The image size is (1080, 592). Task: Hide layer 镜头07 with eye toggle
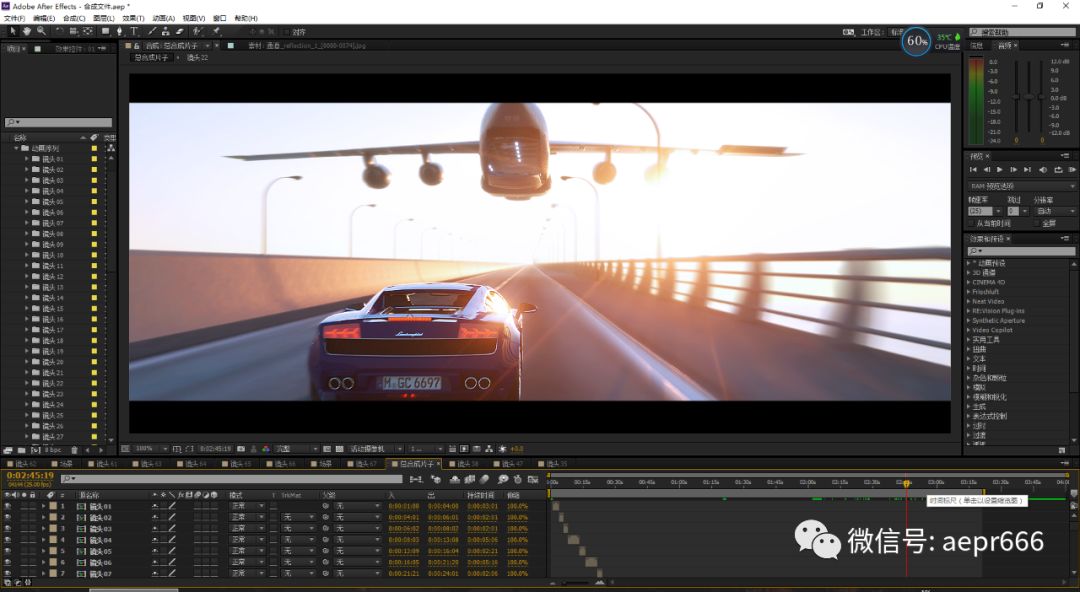pyautogui.click(x=8, y=573)
